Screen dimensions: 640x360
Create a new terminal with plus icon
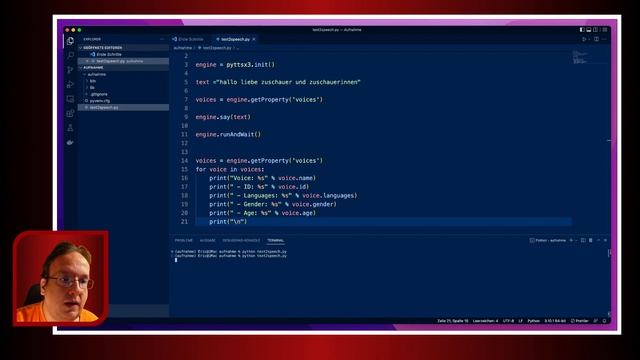(571, 240)
